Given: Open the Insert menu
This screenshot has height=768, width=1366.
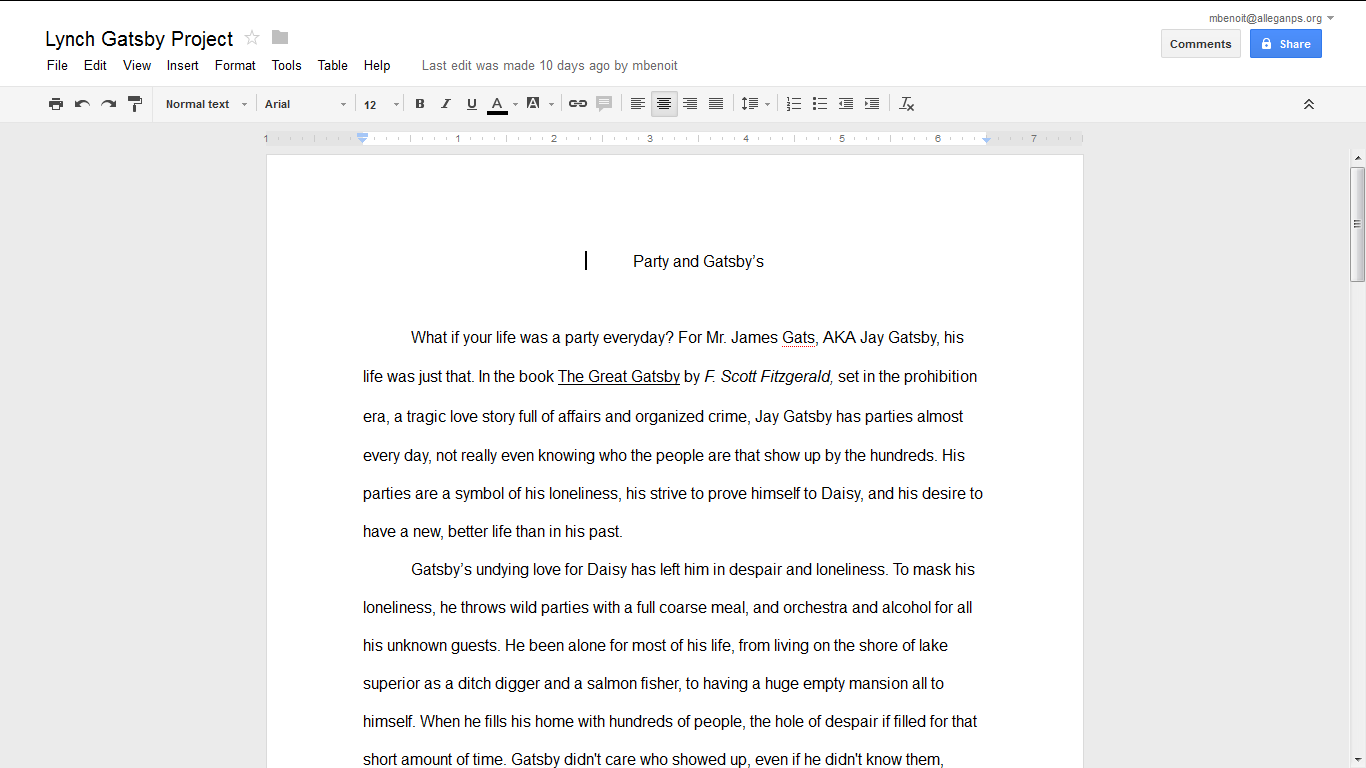Looking at the screenshot, I should 183,65.
